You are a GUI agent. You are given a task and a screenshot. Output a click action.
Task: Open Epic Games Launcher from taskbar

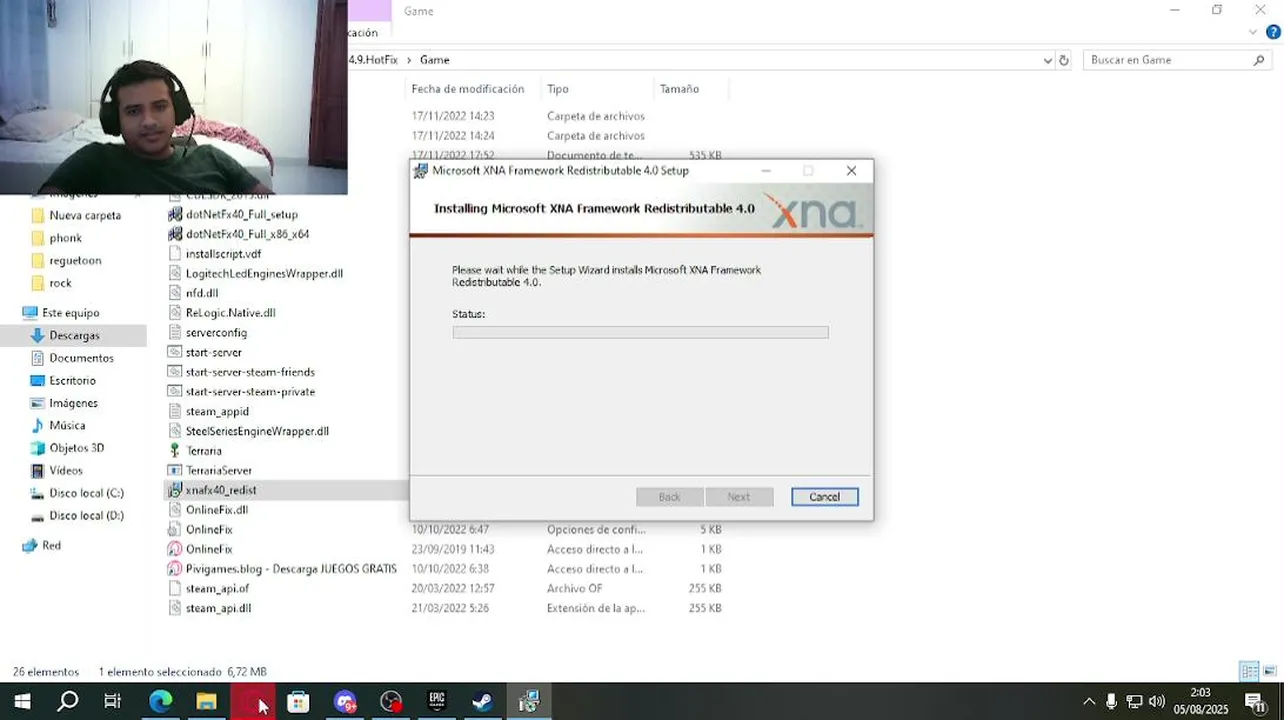pos(437,702)
